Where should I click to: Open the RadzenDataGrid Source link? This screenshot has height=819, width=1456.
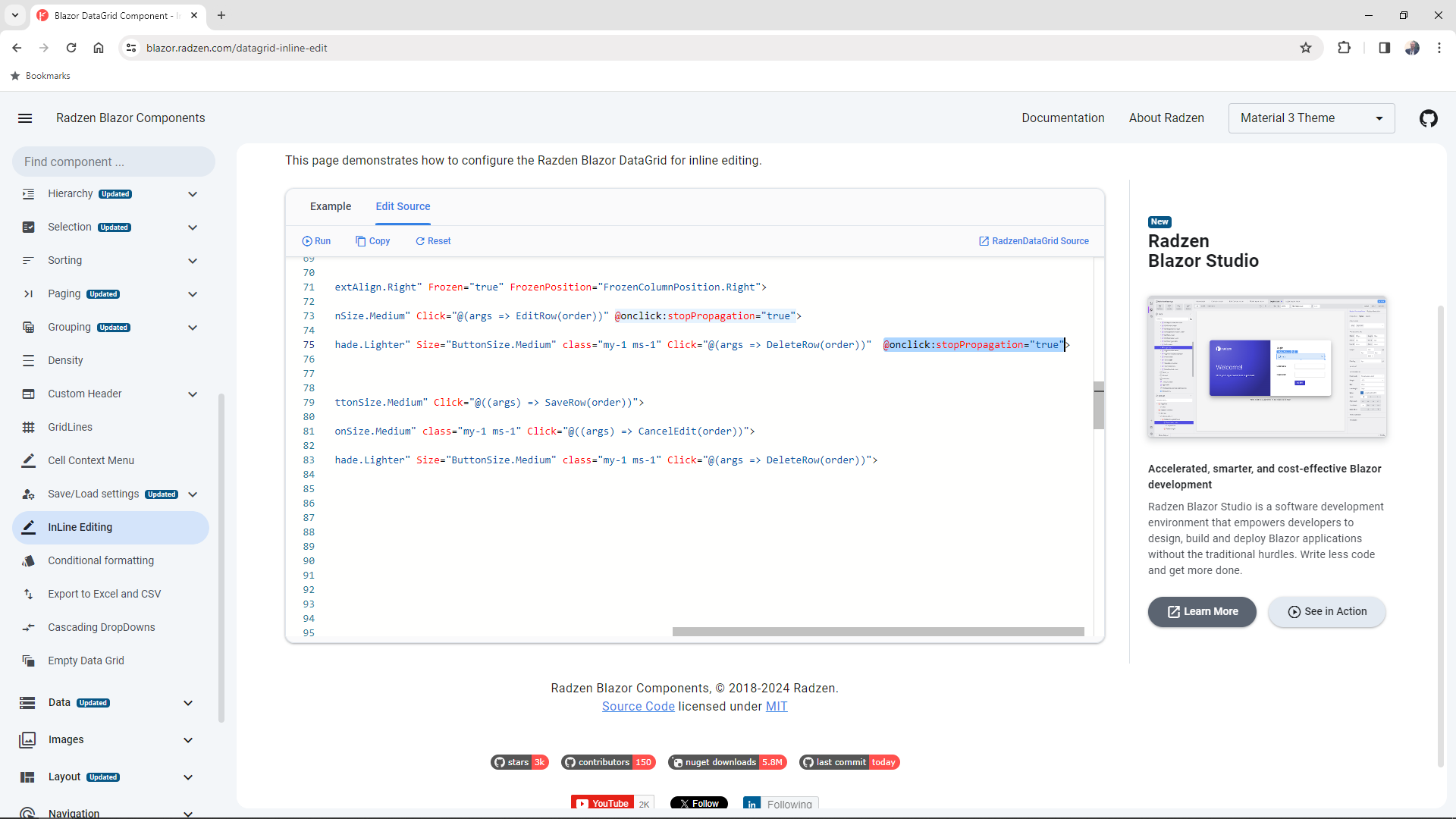click(x=1034, y=241)
